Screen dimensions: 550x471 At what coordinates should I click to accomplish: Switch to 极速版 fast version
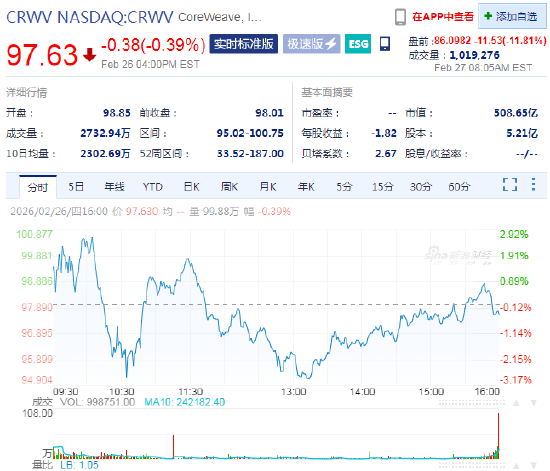[311, 44]
